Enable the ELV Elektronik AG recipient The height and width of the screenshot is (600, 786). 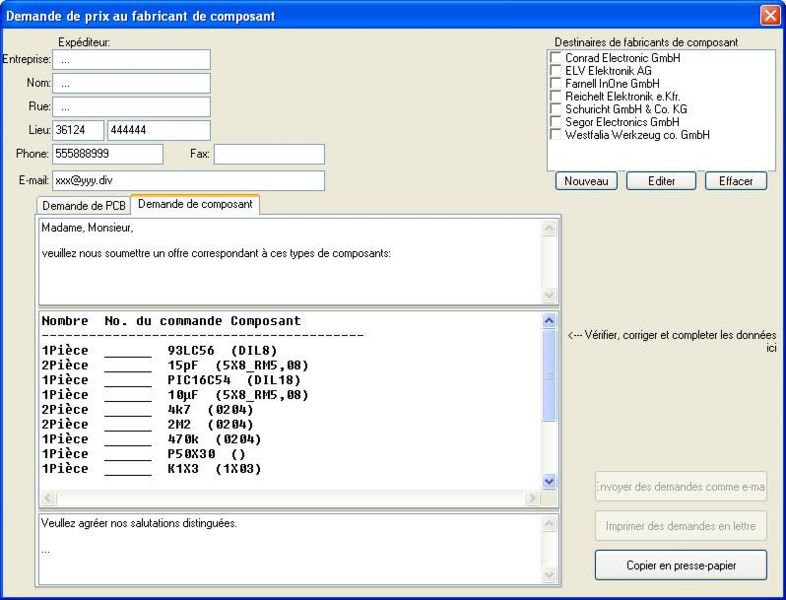pyautogui.click(x=555, y=72)
